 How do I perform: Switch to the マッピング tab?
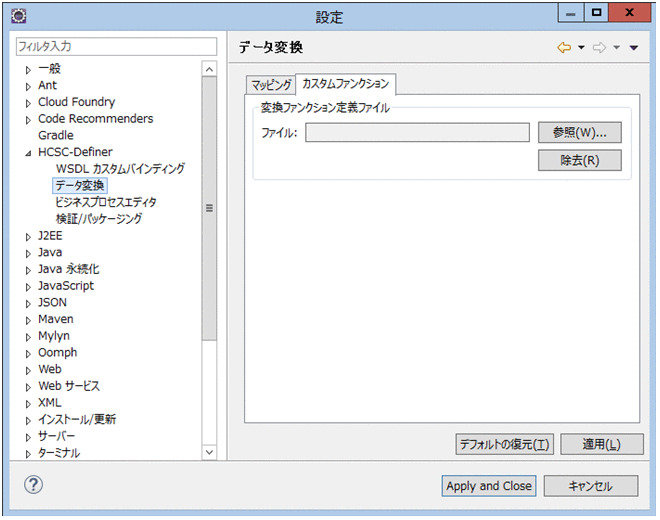[271, 85]
